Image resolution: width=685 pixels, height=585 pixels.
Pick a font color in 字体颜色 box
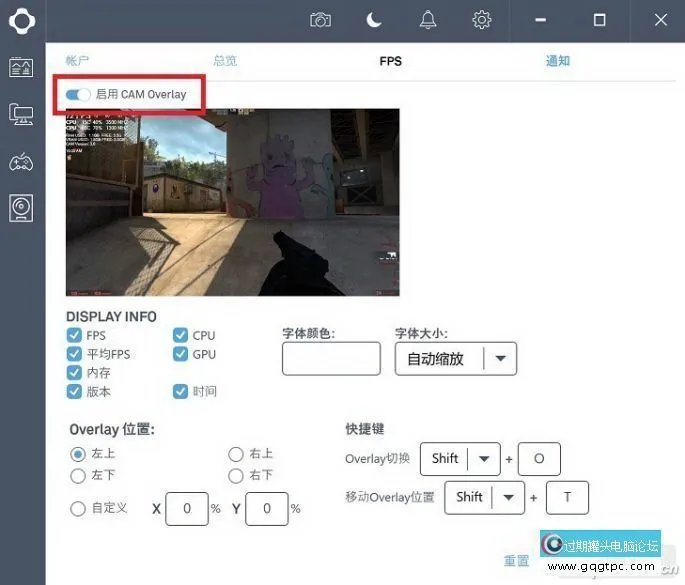(x=331, y=358)
